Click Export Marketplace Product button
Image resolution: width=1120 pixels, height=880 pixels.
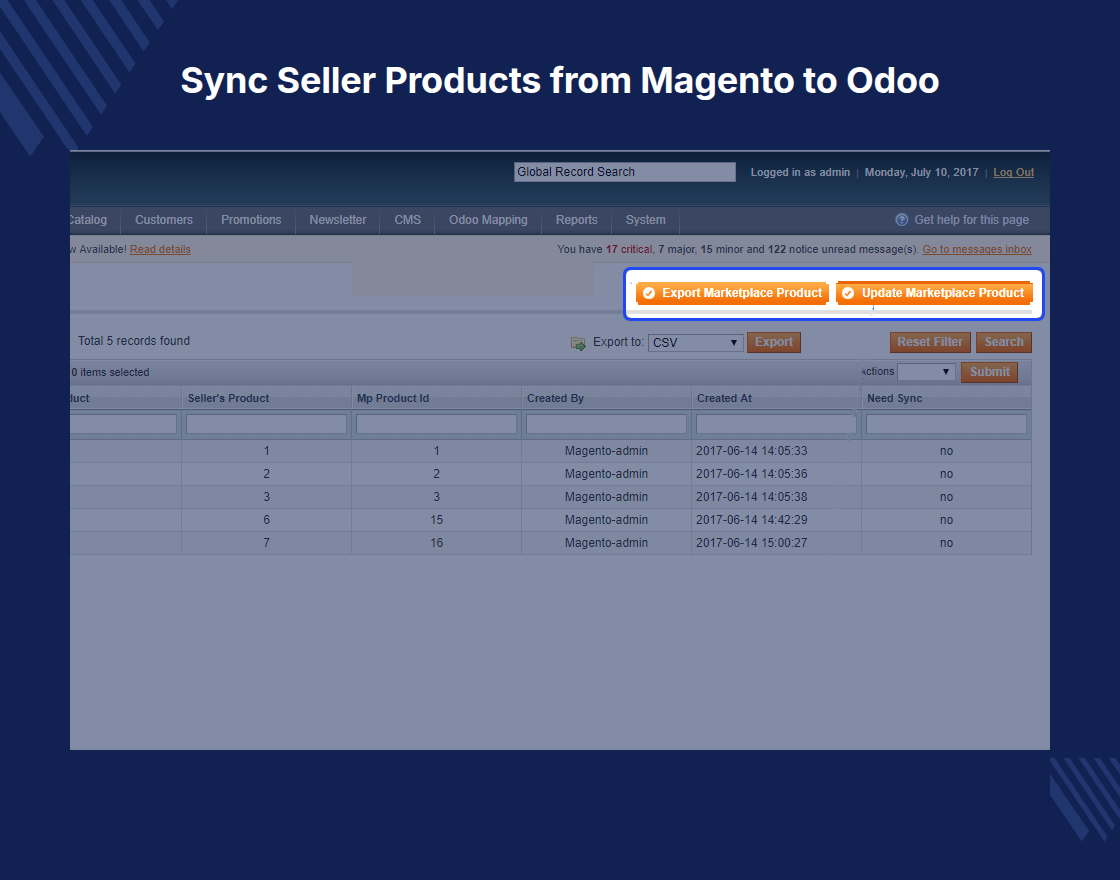[x=732, y=293]
